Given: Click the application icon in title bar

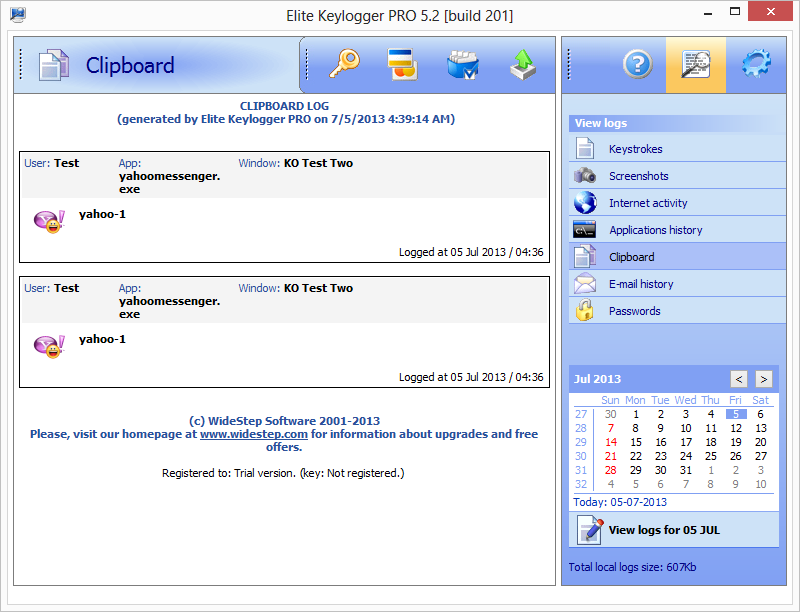Looking at the screenshot, I should pos(18,15).
